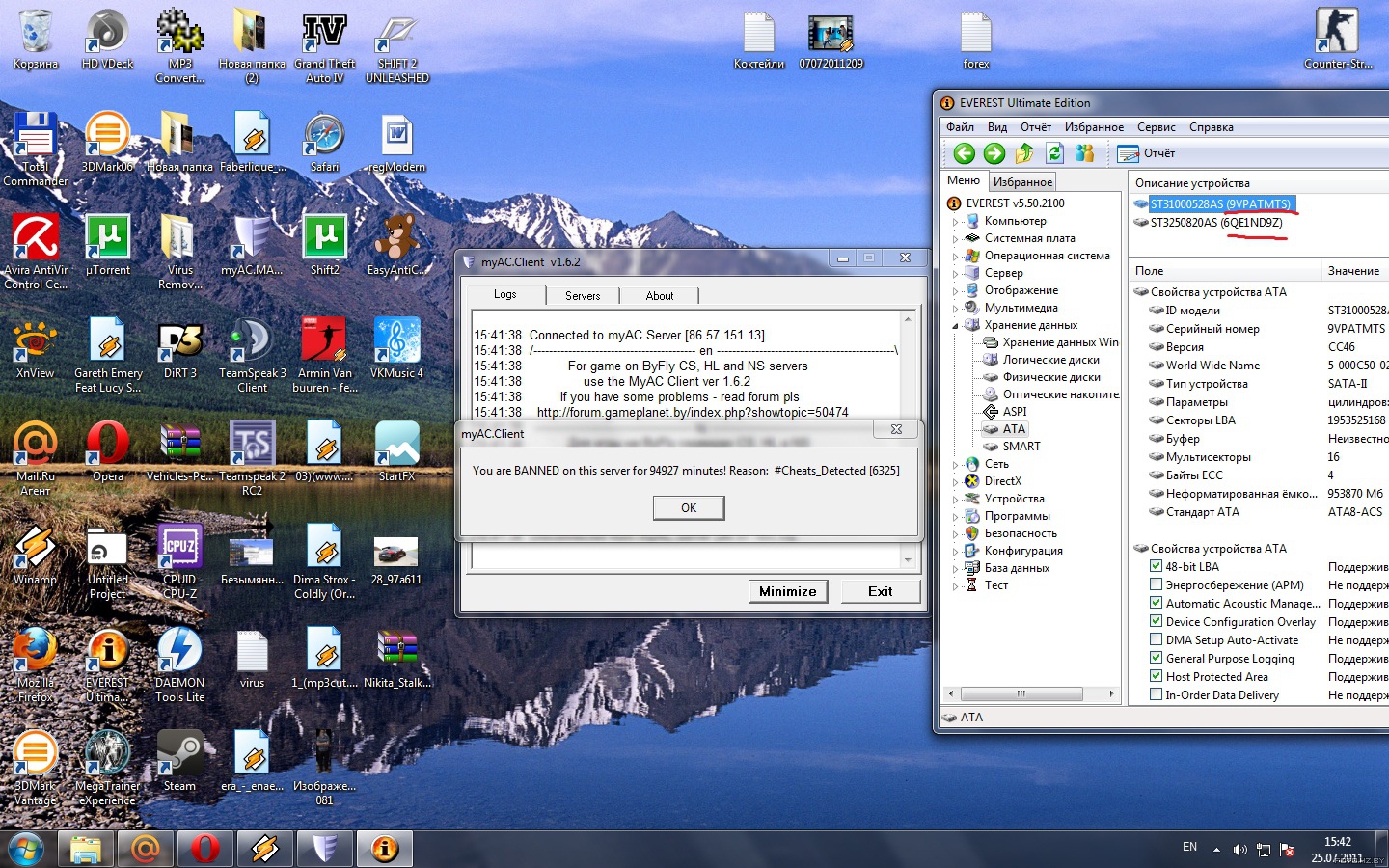1389x868 pixels.
Task: Expand the Устройства tree node
Action: (956, 500)
